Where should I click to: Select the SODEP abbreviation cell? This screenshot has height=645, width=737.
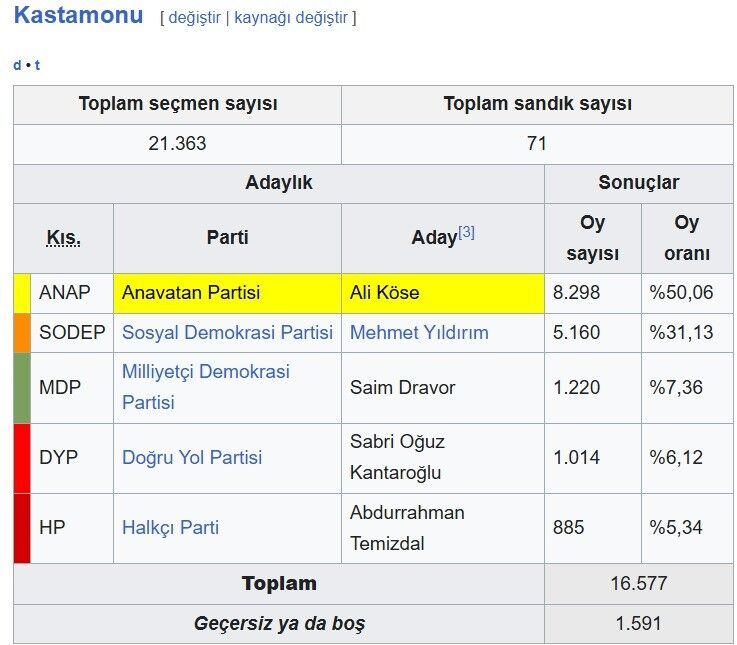pos(71,333)
